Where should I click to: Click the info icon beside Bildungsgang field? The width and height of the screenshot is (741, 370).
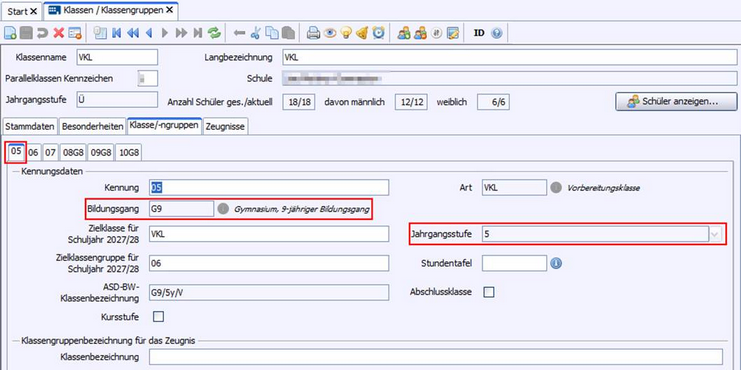223,209
